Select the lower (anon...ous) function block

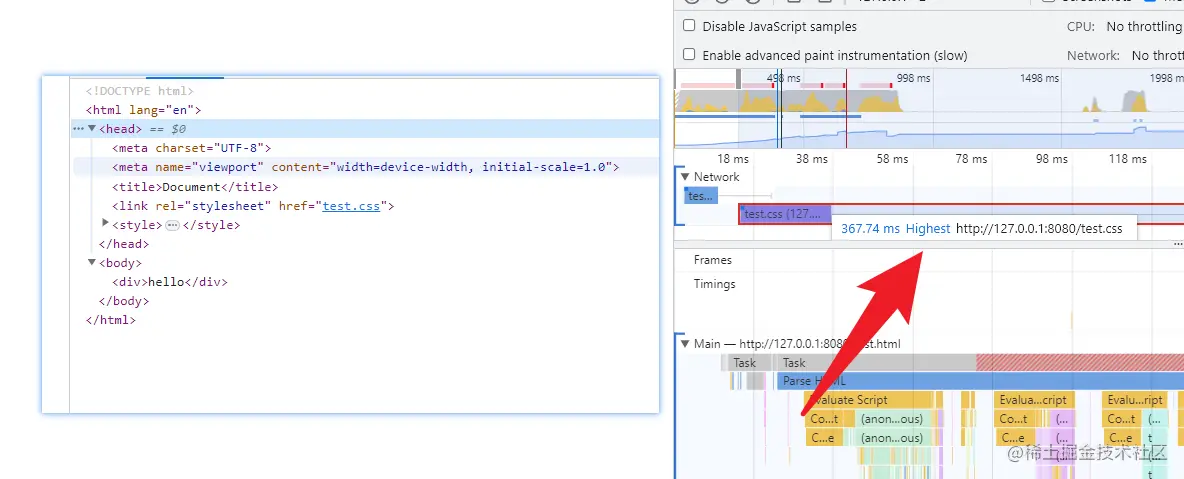[x=892, y=437]
